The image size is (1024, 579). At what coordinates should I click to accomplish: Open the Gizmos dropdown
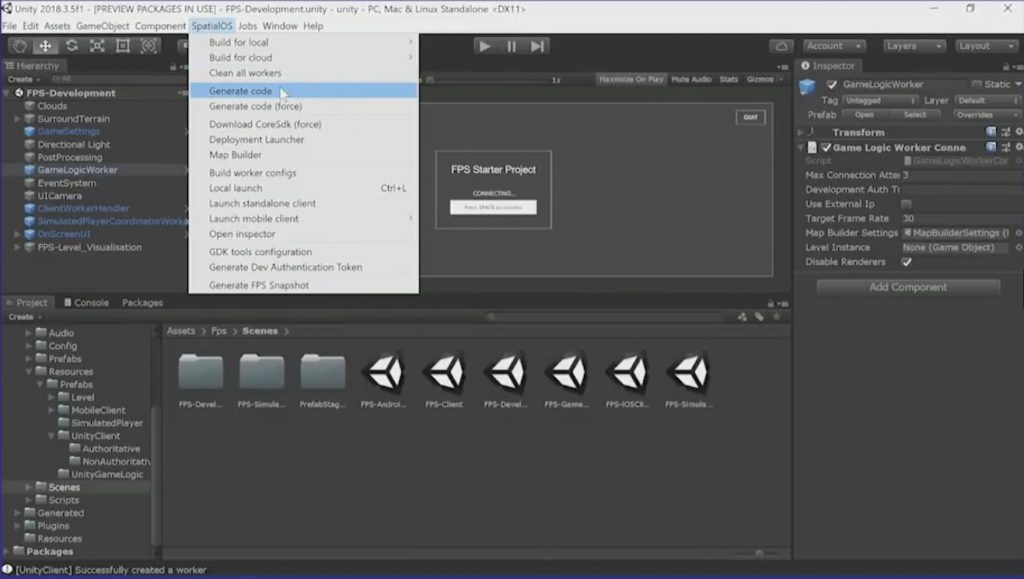[x=765, y=79]
